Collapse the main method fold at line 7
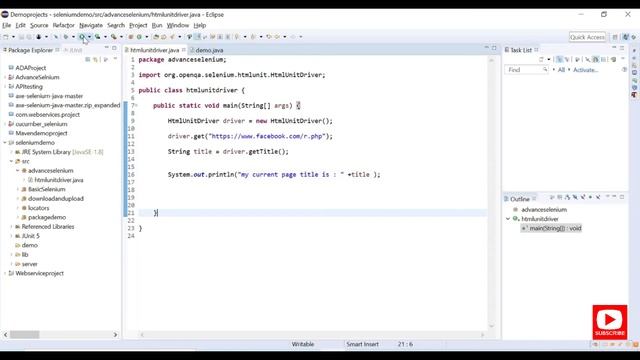Image resolution: width=640 pixels, height=360 pixels. tap(136, 105)
